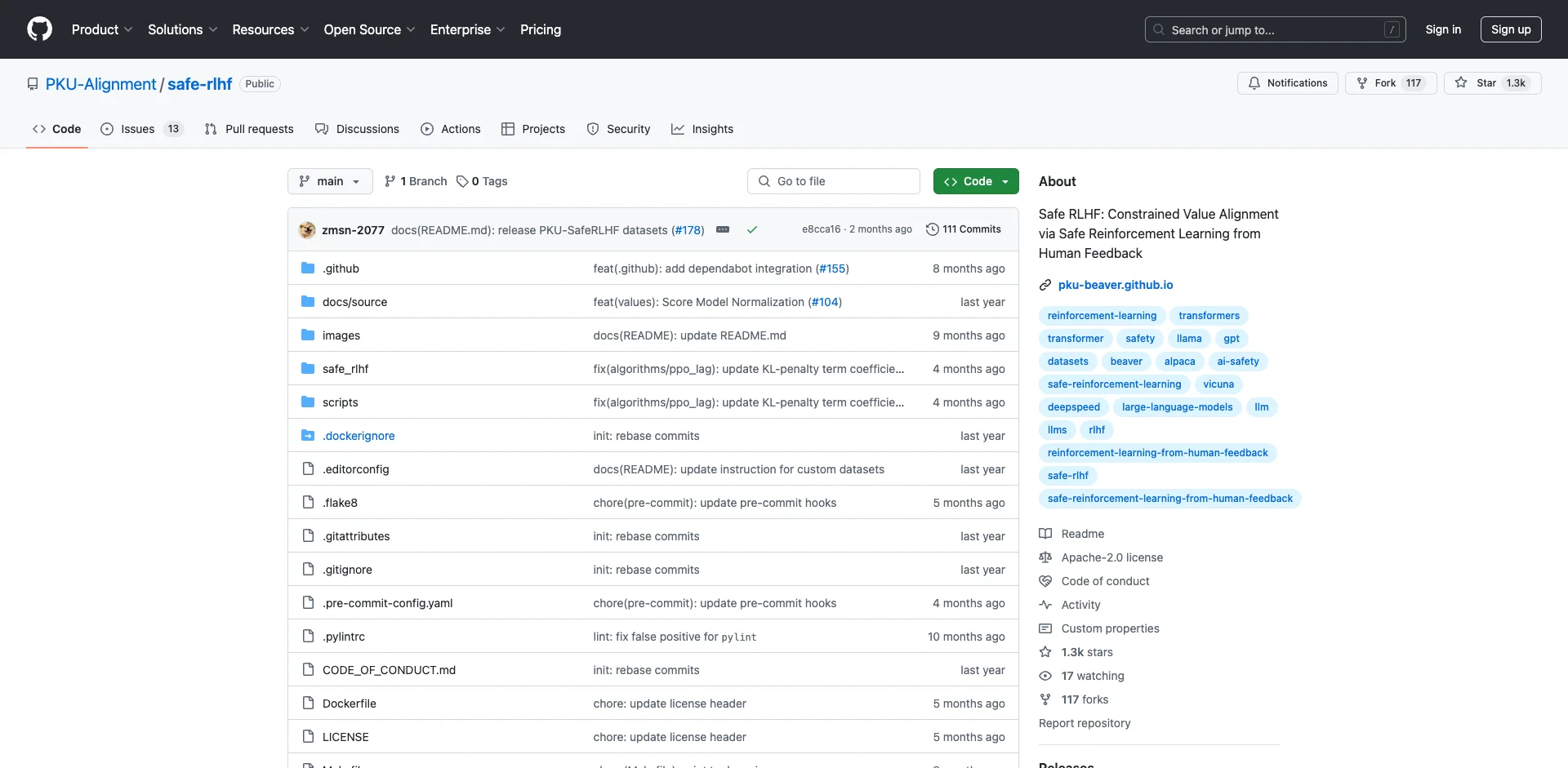Open the Actions tab
The image size is (1568, 768).
click(451, 129)
